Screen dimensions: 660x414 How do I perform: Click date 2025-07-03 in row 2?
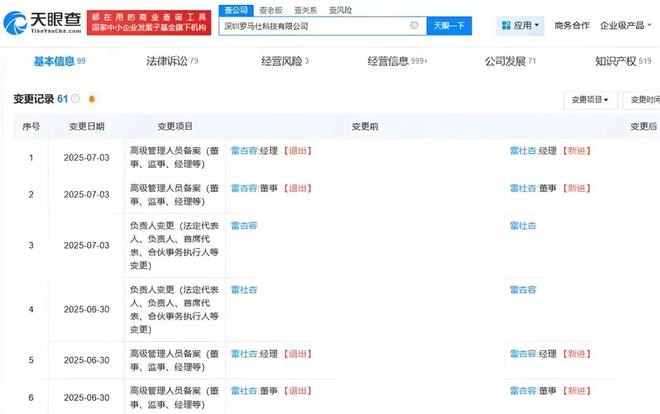[87, 195]
